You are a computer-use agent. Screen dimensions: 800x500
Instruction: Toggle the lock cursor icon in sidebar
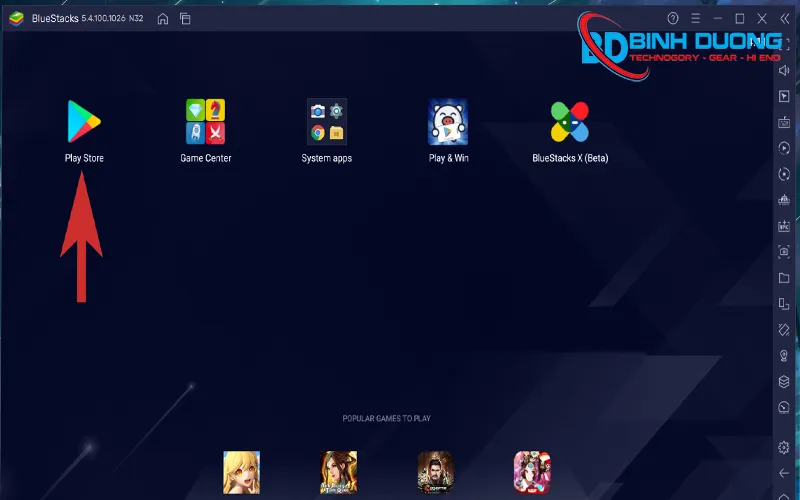[x=784, y=96]
